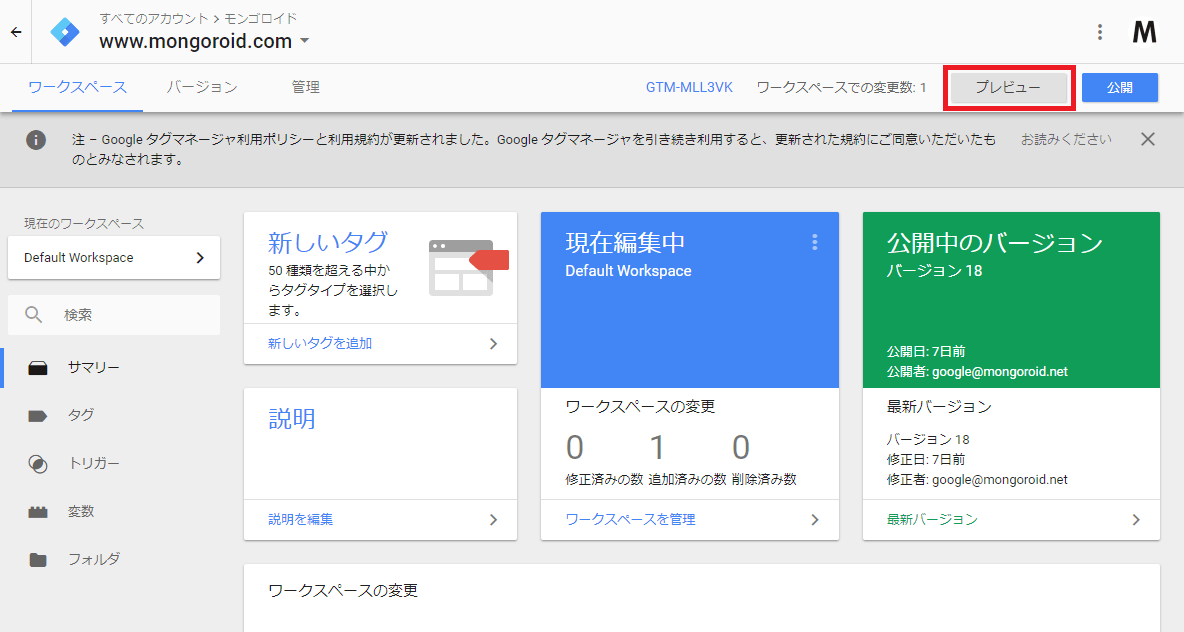This screenshot has height=632, width=1184.
Task: Select 変数 in the sidebar
Action: click(x=81, y=511)
